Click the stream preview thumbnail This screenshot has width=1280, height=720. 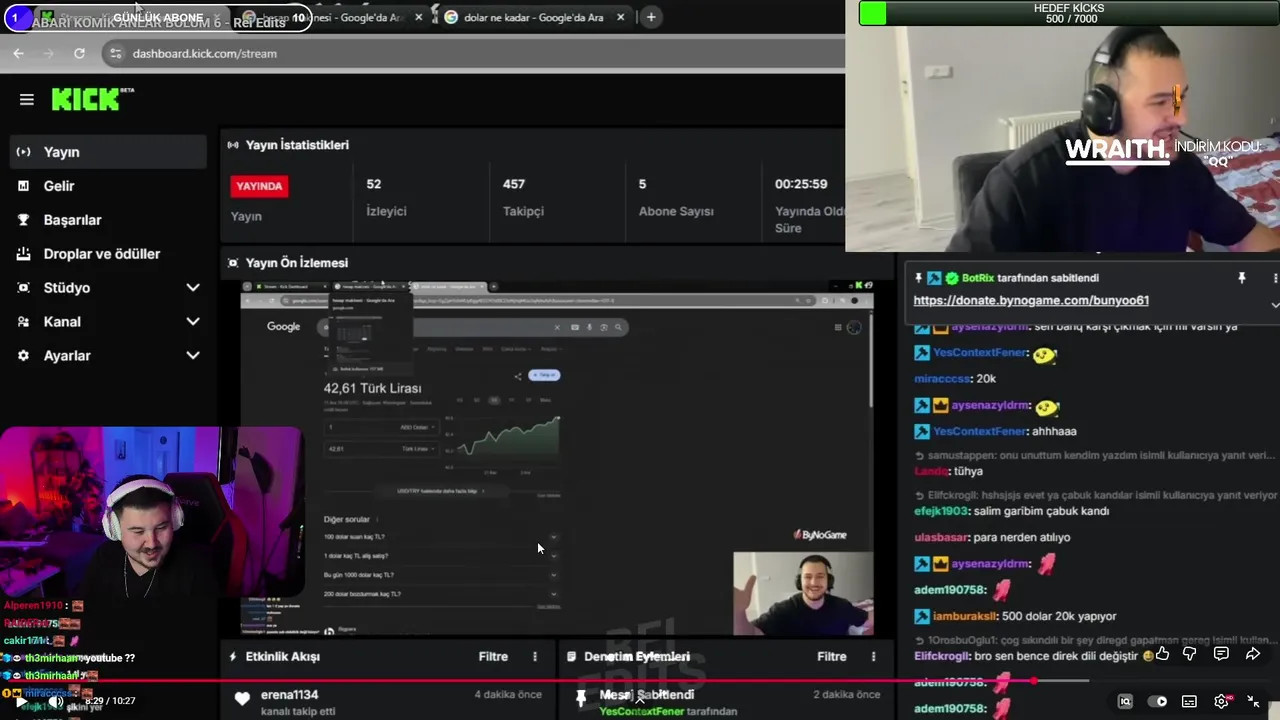point(557,458)
